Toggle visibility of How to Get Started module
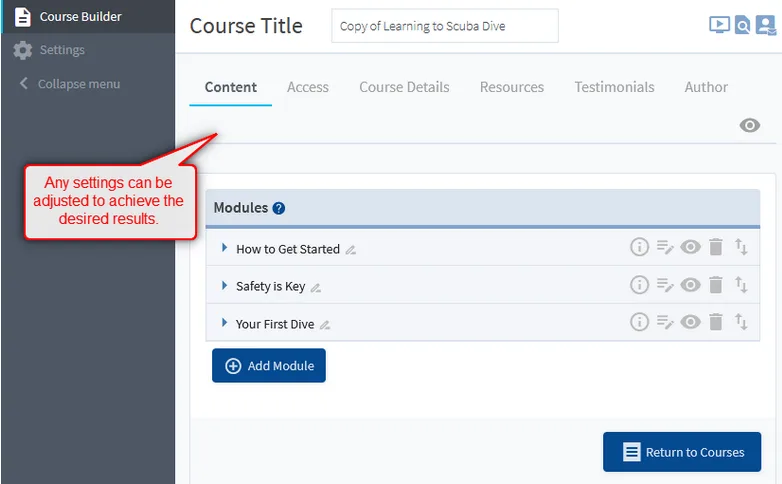The height and width of the screenshot is (484, 782). pos(690,247)
